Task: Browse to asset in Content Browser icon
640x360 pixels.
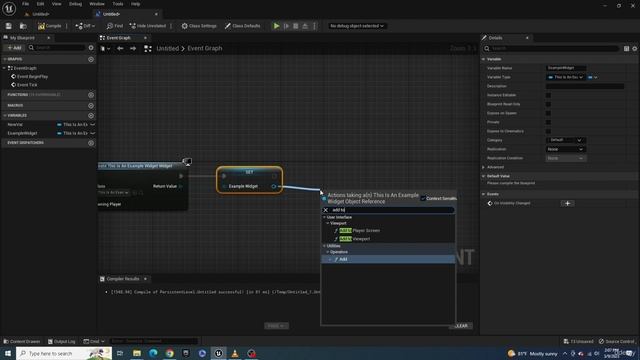Action: pos(23,26)
